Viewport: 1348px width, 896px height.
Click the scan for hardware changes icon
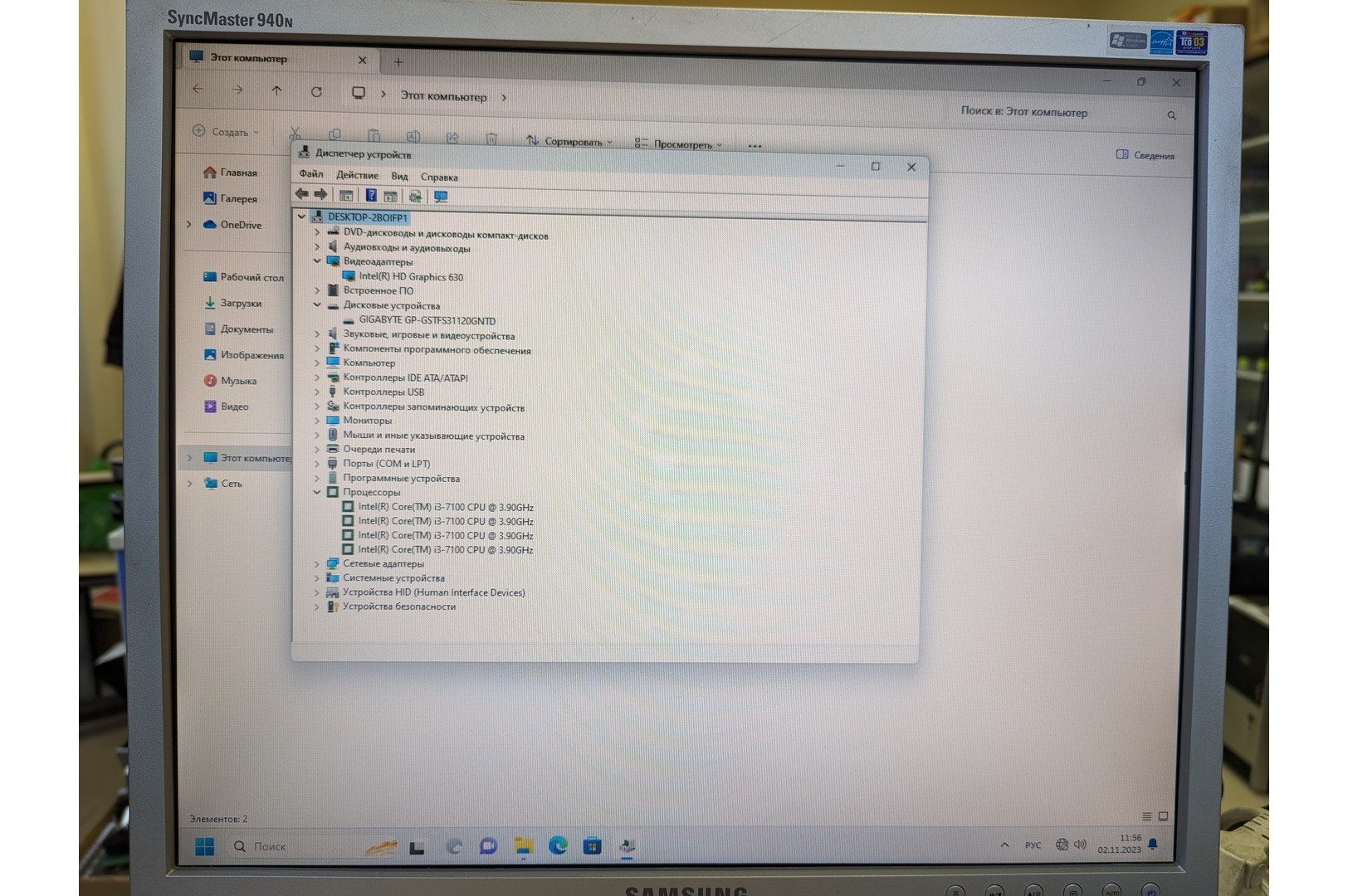click(441, 197)
